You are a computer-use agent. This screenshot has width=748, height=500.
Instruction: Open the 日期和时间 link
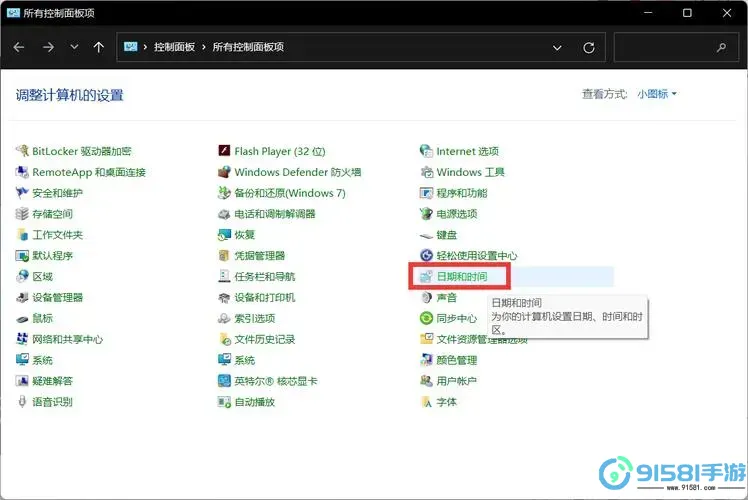tap(462, 276)
